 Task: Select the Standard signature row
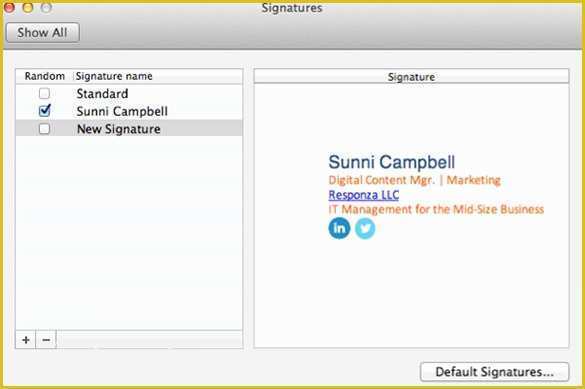tap(129, 94)
